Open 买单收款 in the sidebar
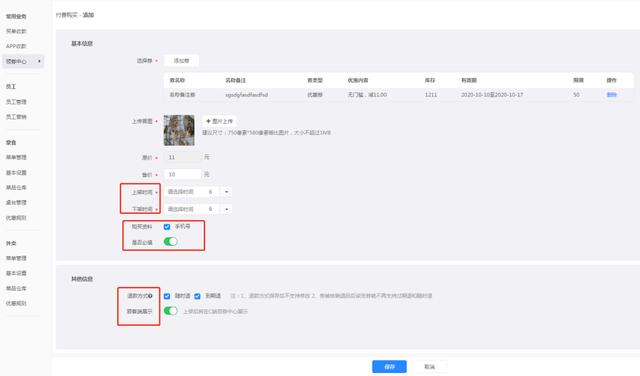640x376 pixels. (x=16, y=31)
